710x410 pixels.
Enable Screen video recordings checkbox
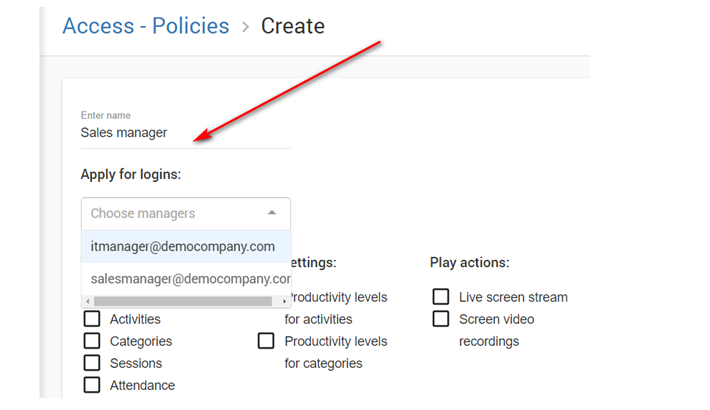click(x=441, y=319)
